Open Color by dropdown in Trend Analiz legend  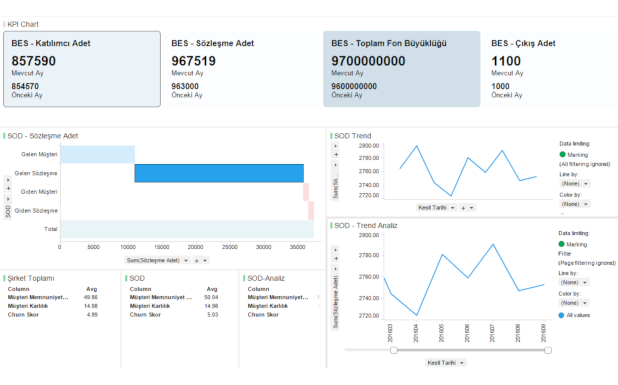pyautogui.click(x=573, y=303)
